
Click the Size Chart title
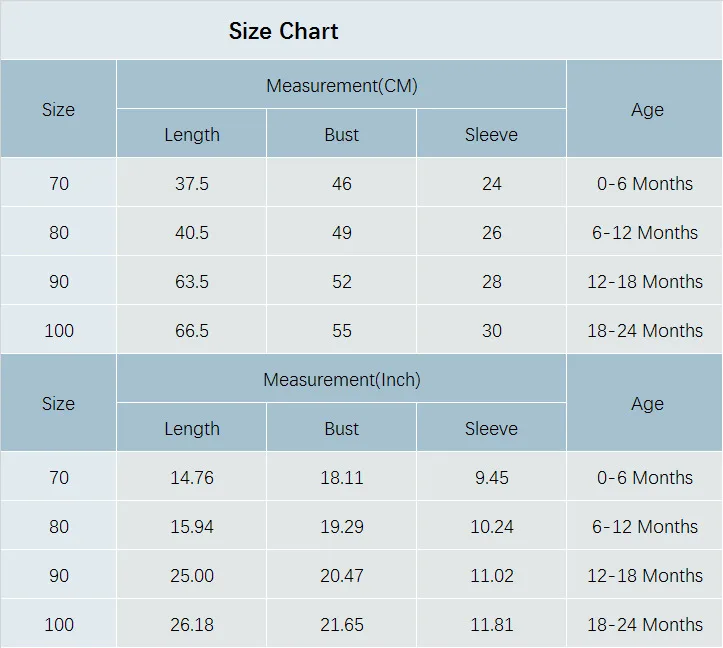click(283, 31)
